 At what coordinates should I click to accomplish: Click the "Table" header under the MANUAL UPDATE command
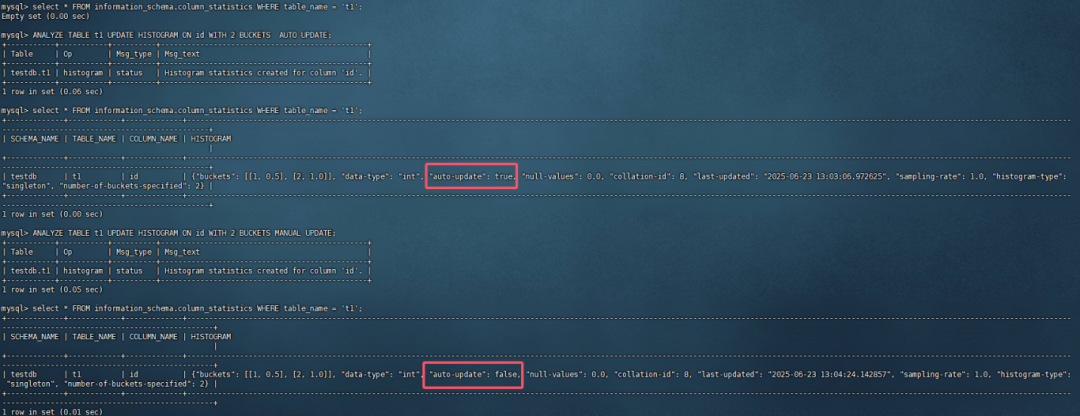click(x=22, y=252)
